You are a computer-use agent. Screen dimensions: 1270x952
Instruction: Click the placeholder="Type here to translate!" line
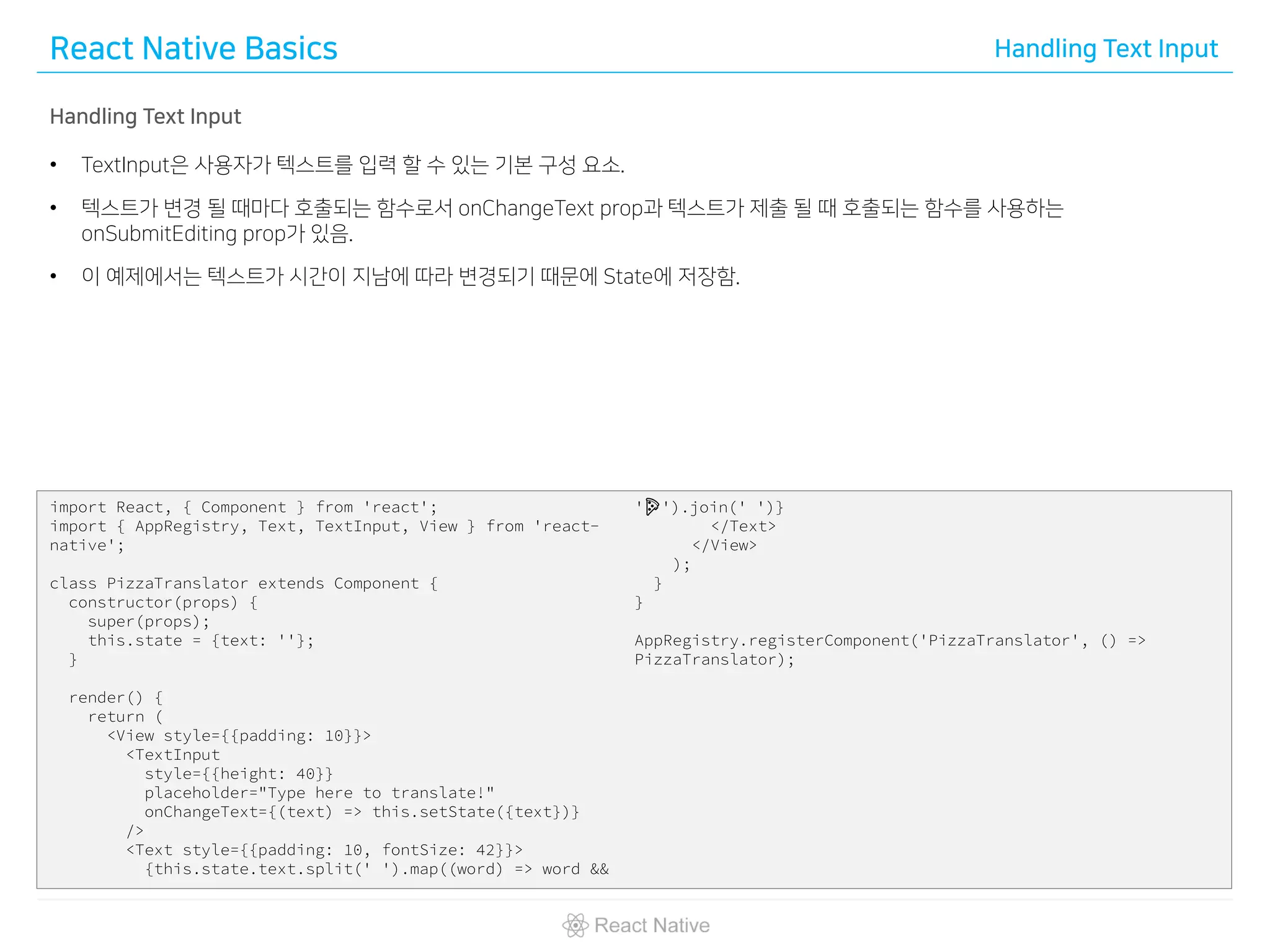319,793
